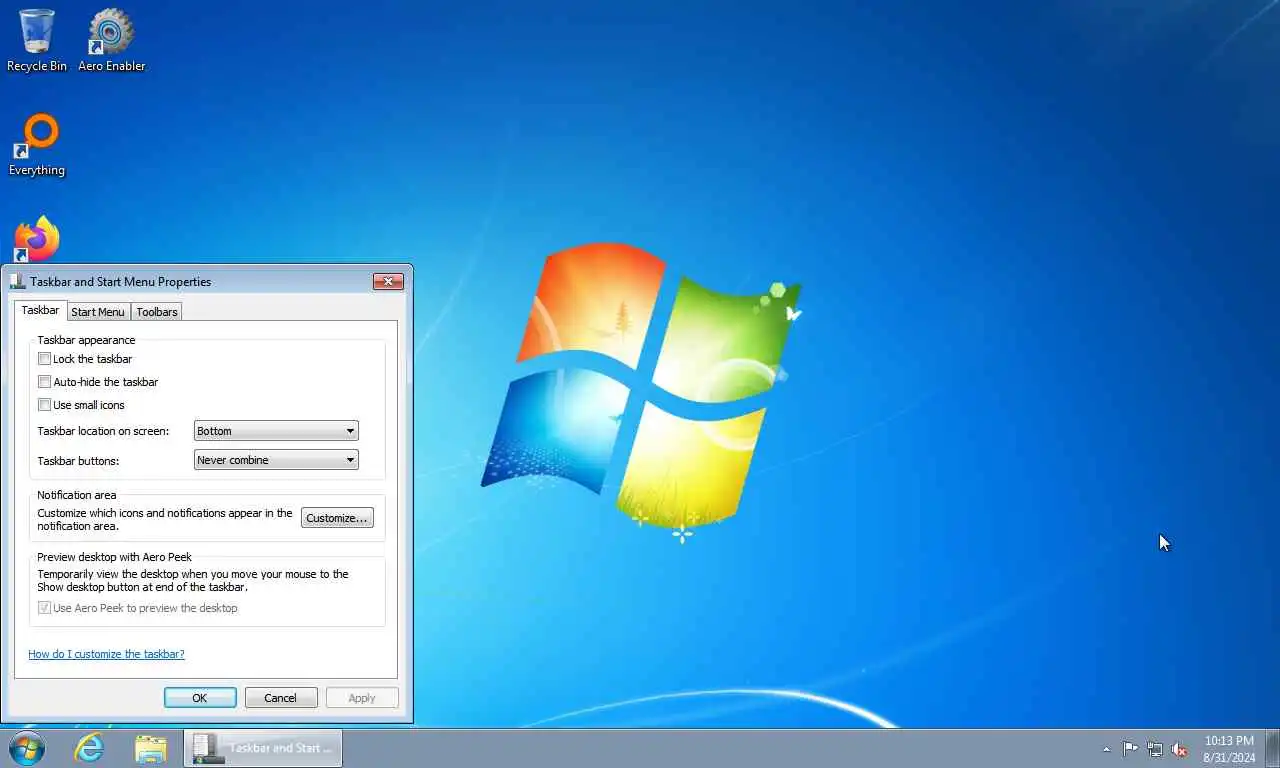Close the Taskbar and Start Menu Properties dialog
This screenshot has height=768, width=1280.
[x=388, y=281]
